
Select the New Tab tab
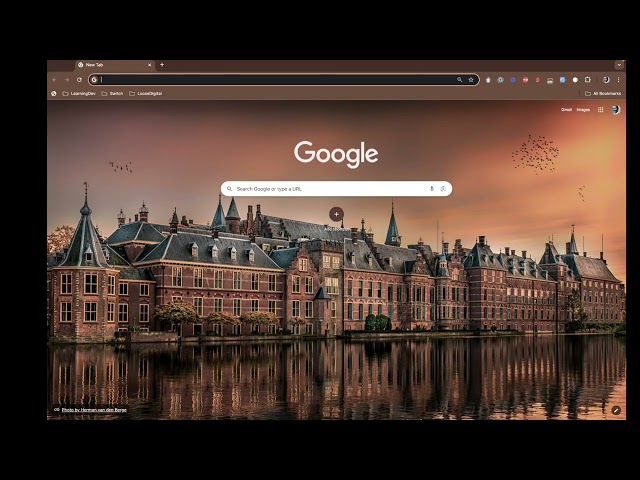(115, 65)
